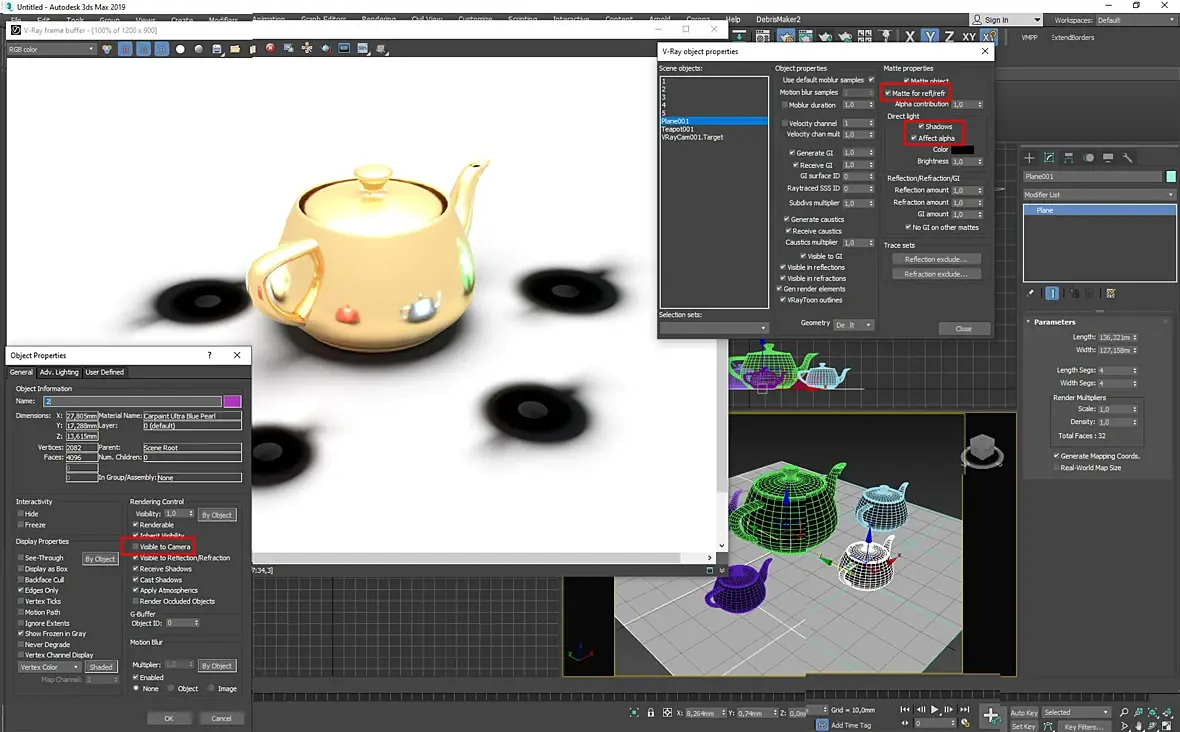
Task: Open the Utilities wrench tab
Action: coord(1128,158)
